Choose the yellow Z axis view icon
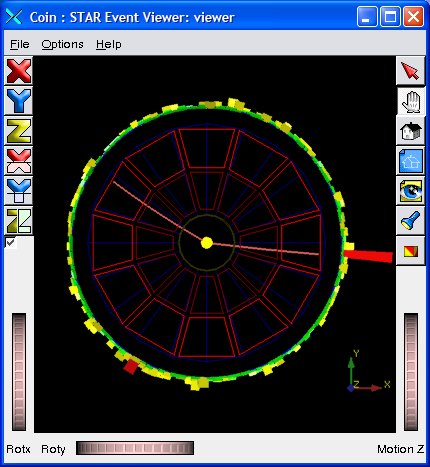 pyautogui.click(x=19, y=131)
